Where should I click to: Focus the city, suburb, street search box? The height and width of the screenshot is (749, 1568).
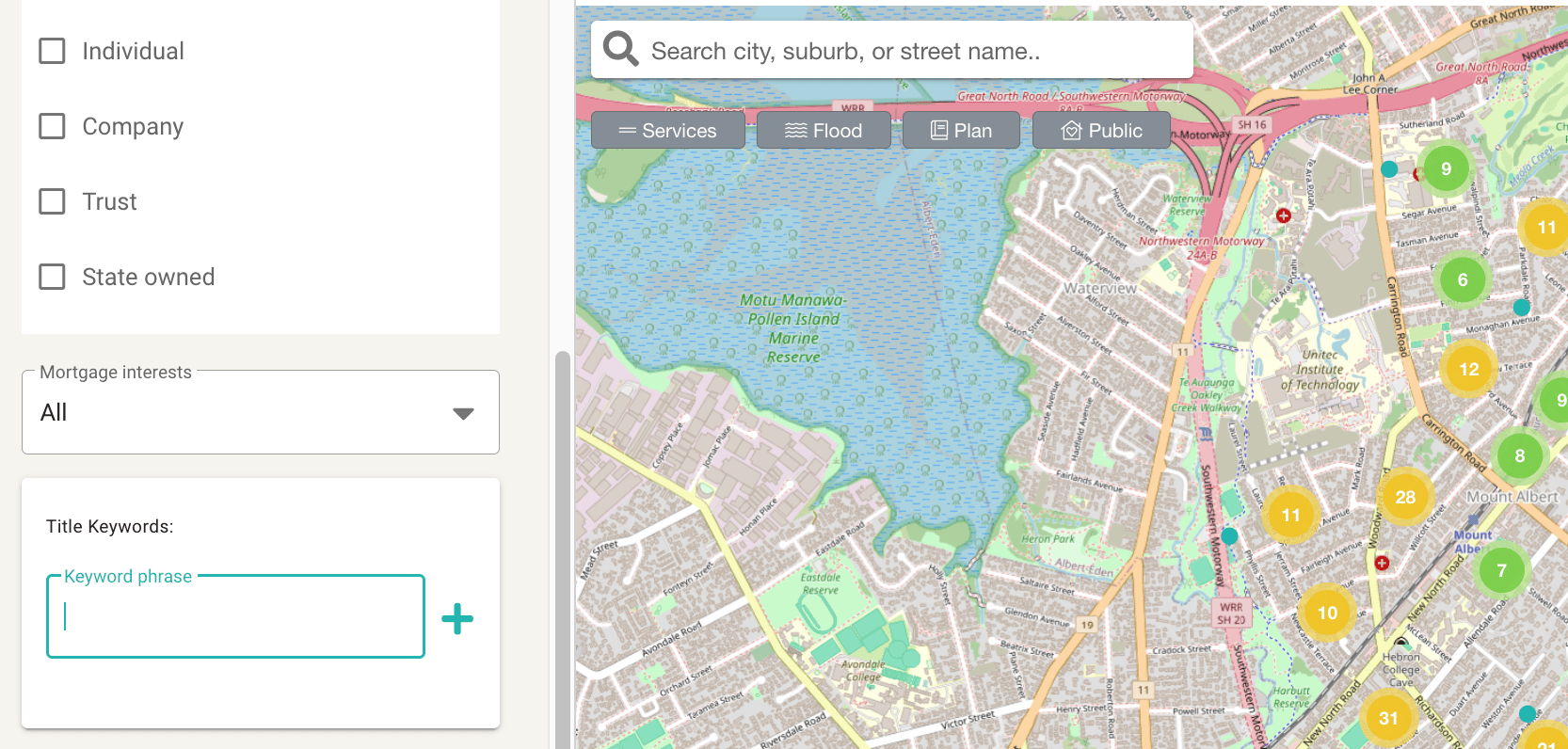(892, 50)
